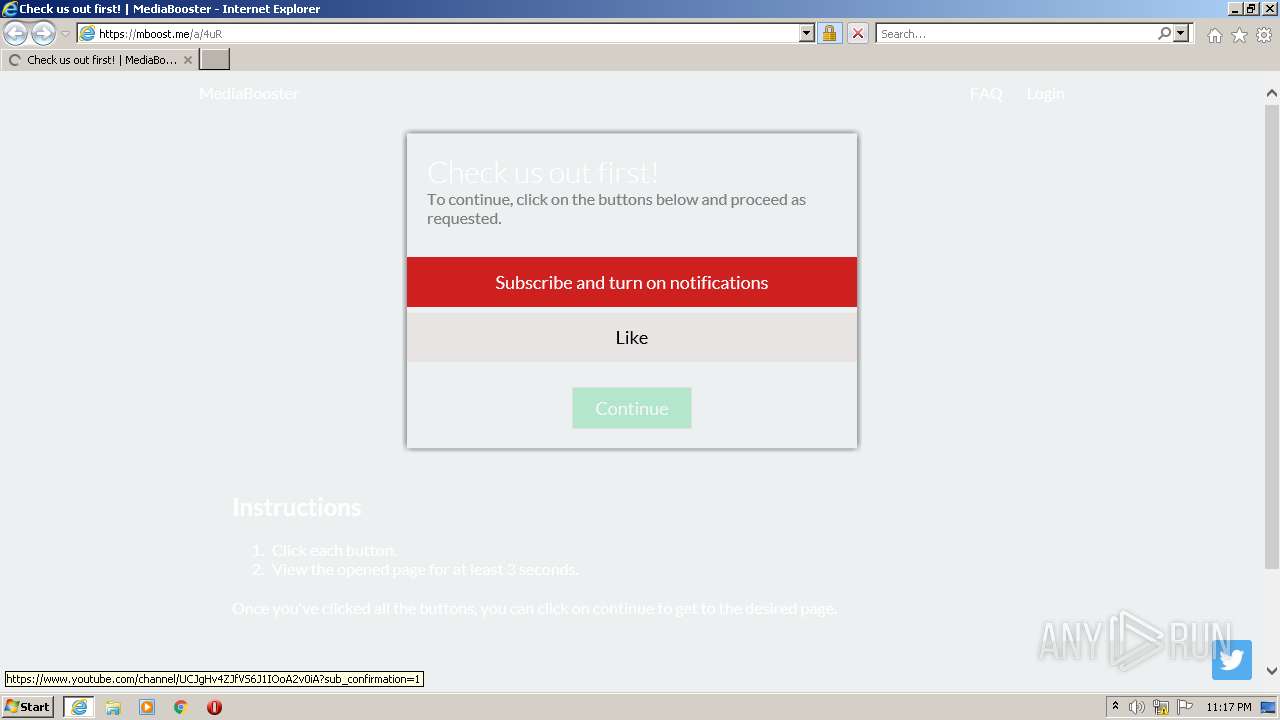Open a new tab
Image resolution: width=1280 pixels, height=720 pixels.
(215, 60)
